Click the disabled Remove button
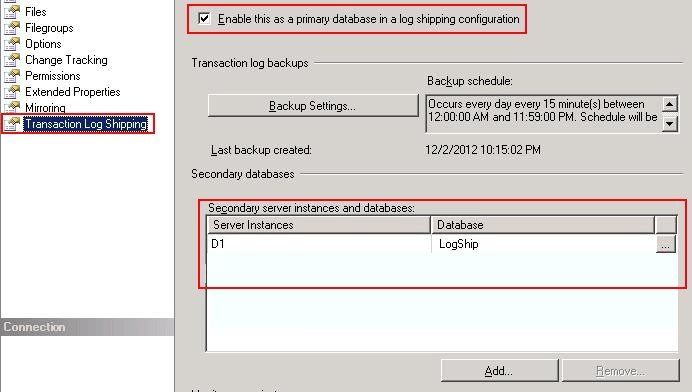Viewport: 692px width, 392px height. coord(621,371)
